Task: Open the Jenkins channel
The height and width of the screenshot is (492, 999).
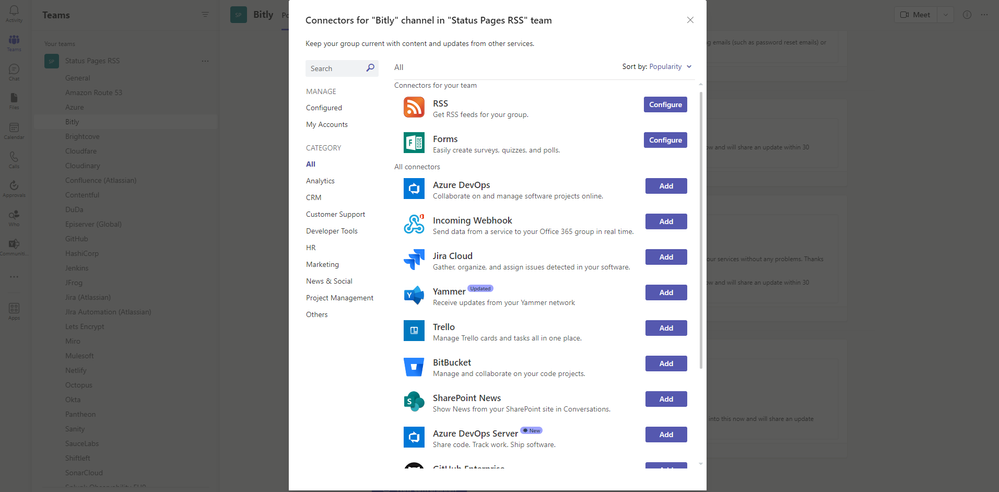Action: (x=76, y=268)
